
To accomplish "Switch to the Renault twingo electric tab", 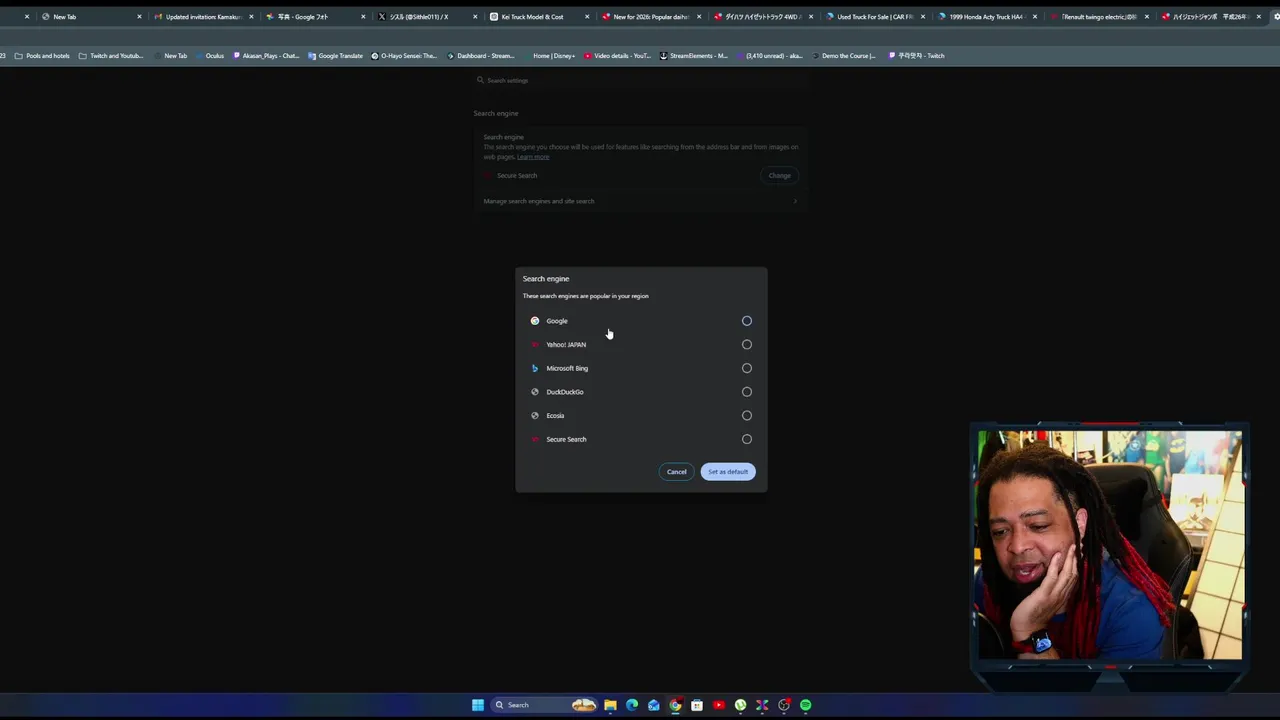I will pyautogui.click(x=1098, y=17).
